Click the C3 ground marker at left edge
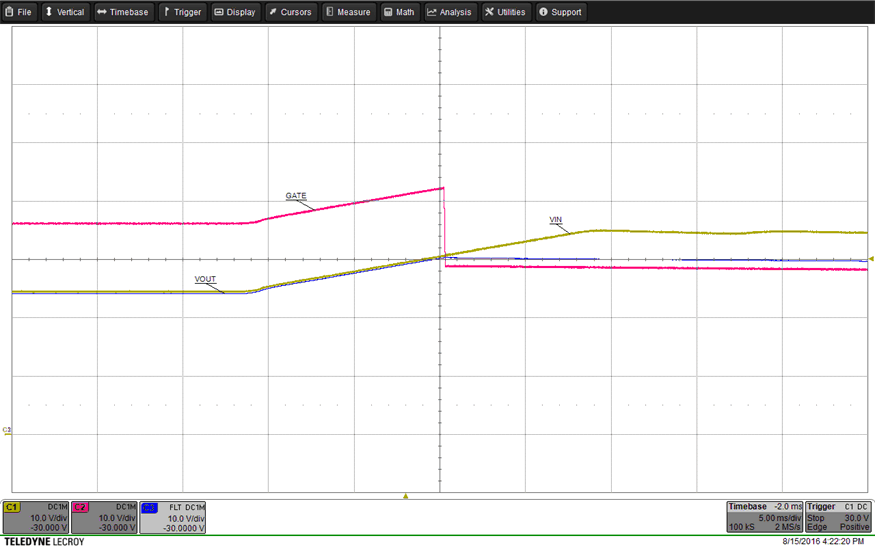This screenshot has height=547, width=875. (x=7, y=430)
